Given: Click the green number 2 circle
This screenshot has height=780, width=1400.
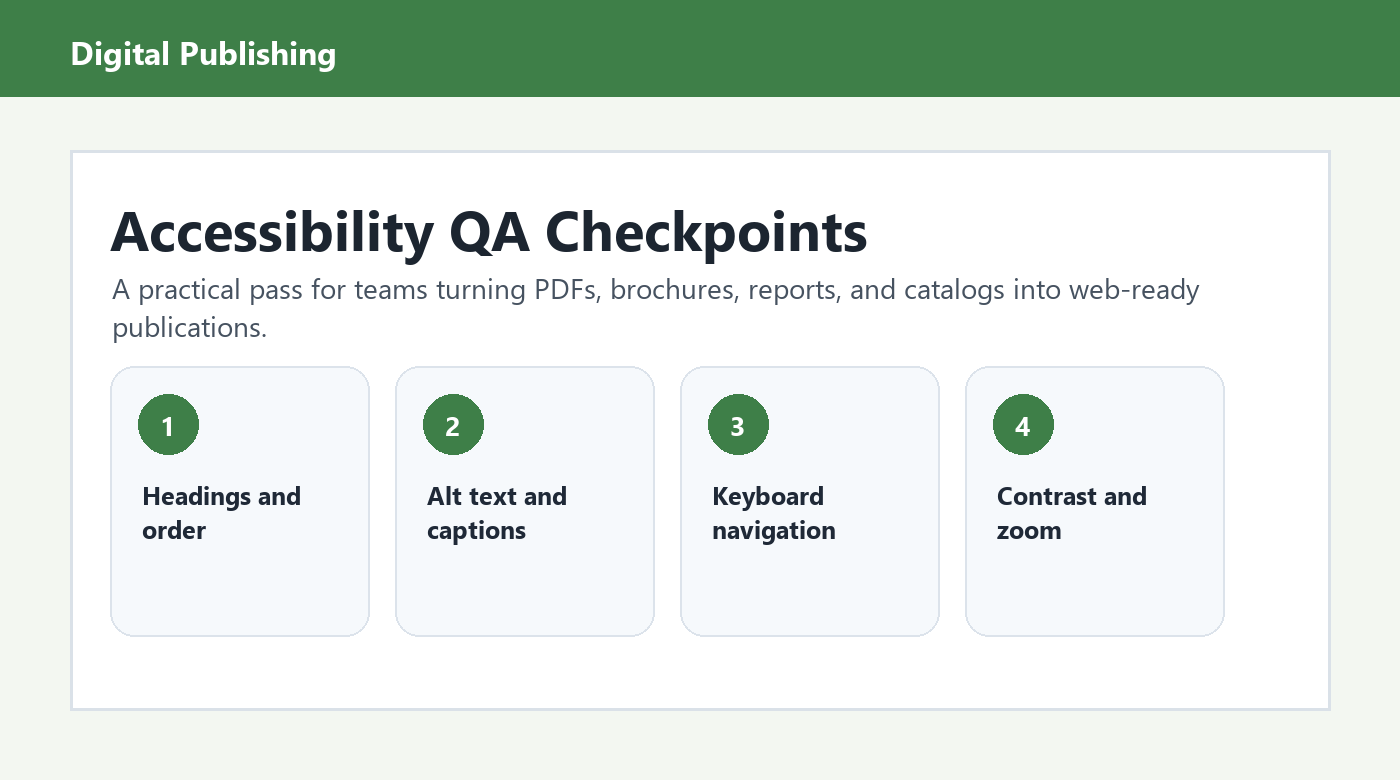Looking at the screenshot, I should pyautogui.click(x=453, y=425).
